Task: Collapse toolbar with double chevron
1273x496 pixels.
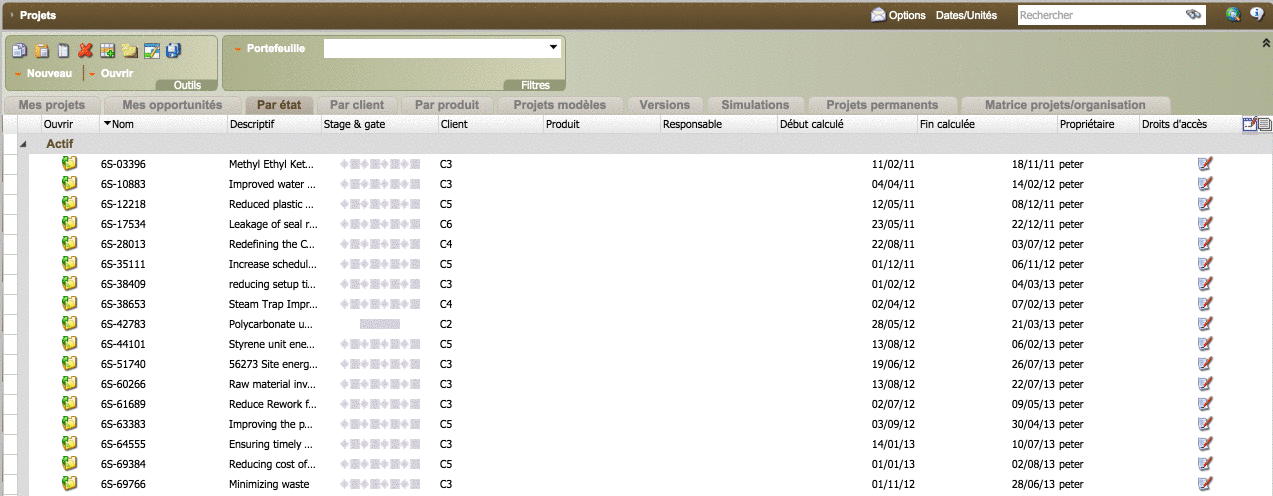Action: tap(1265, 43)
